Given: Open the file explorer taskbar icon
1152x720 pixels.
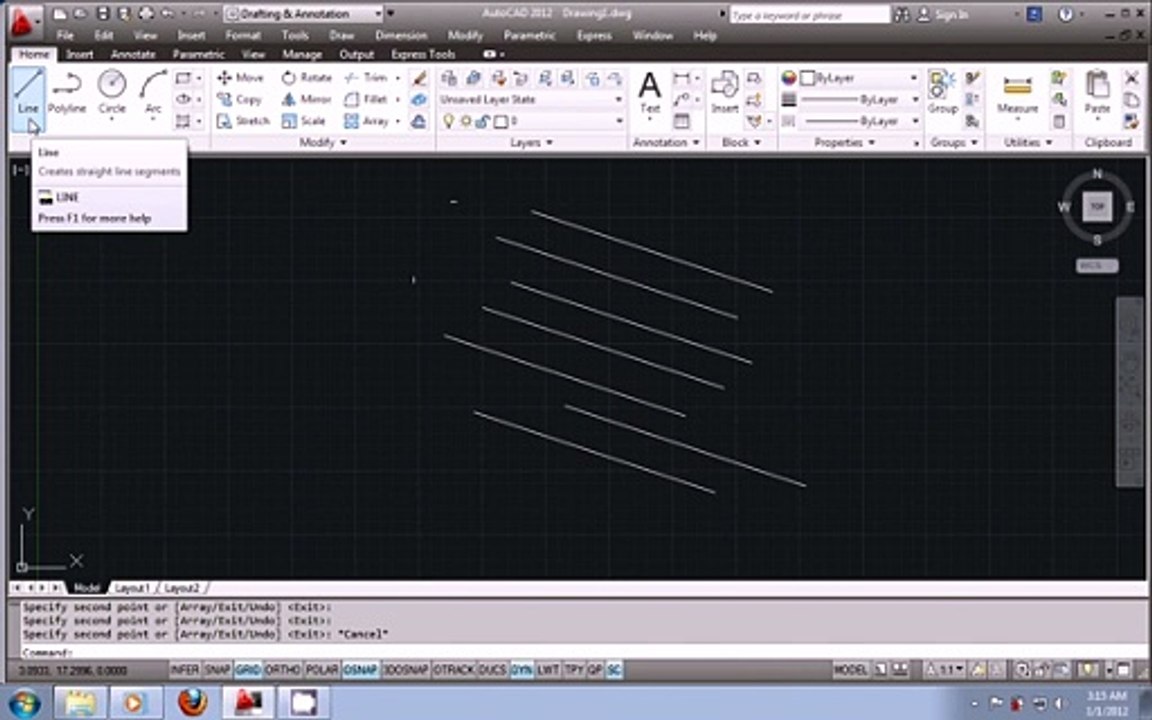Looking at the screenshot, I should coord(80,703).
